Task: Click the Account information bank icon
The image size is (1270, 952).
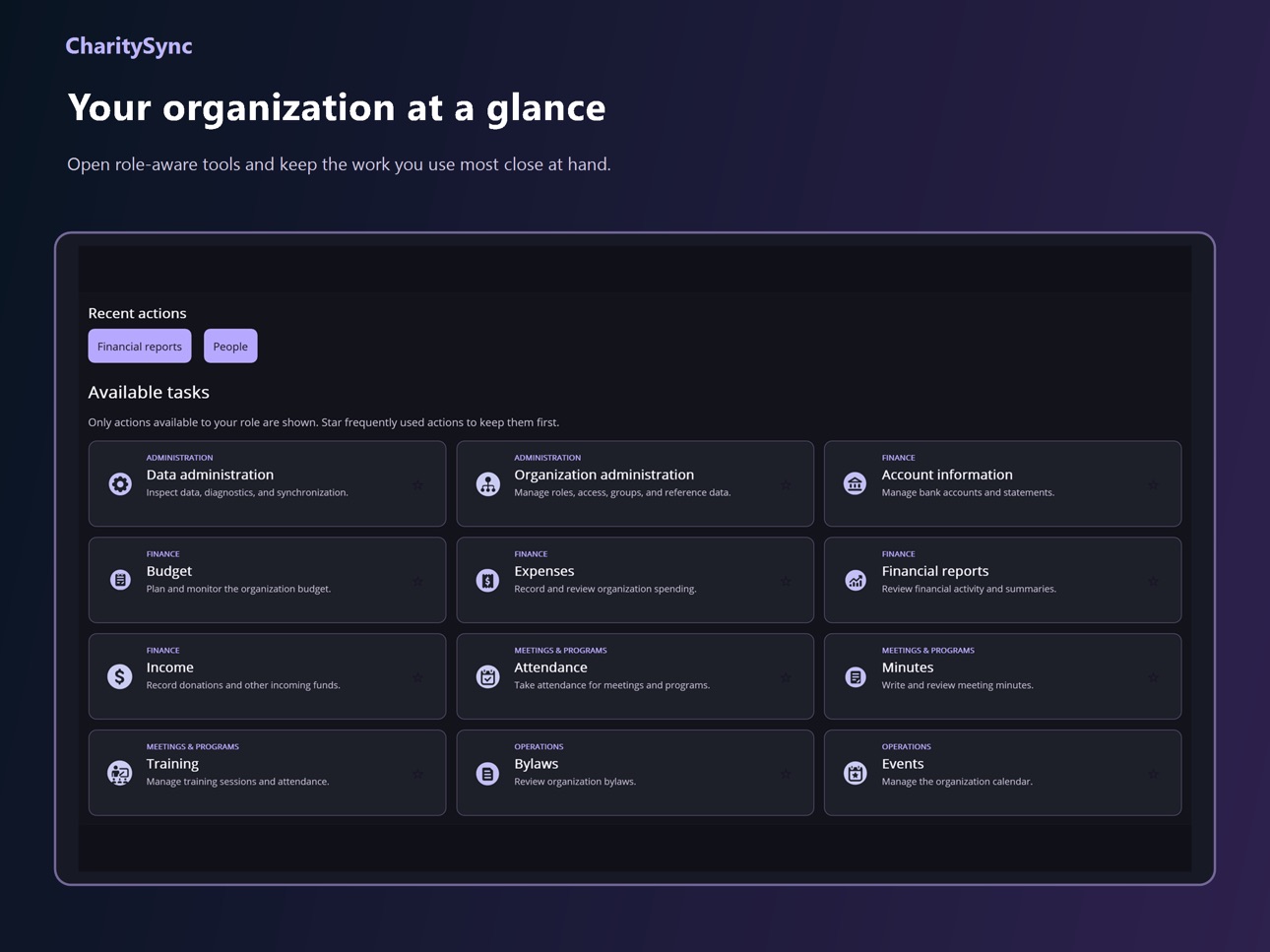Action: [x=856, y=483]
